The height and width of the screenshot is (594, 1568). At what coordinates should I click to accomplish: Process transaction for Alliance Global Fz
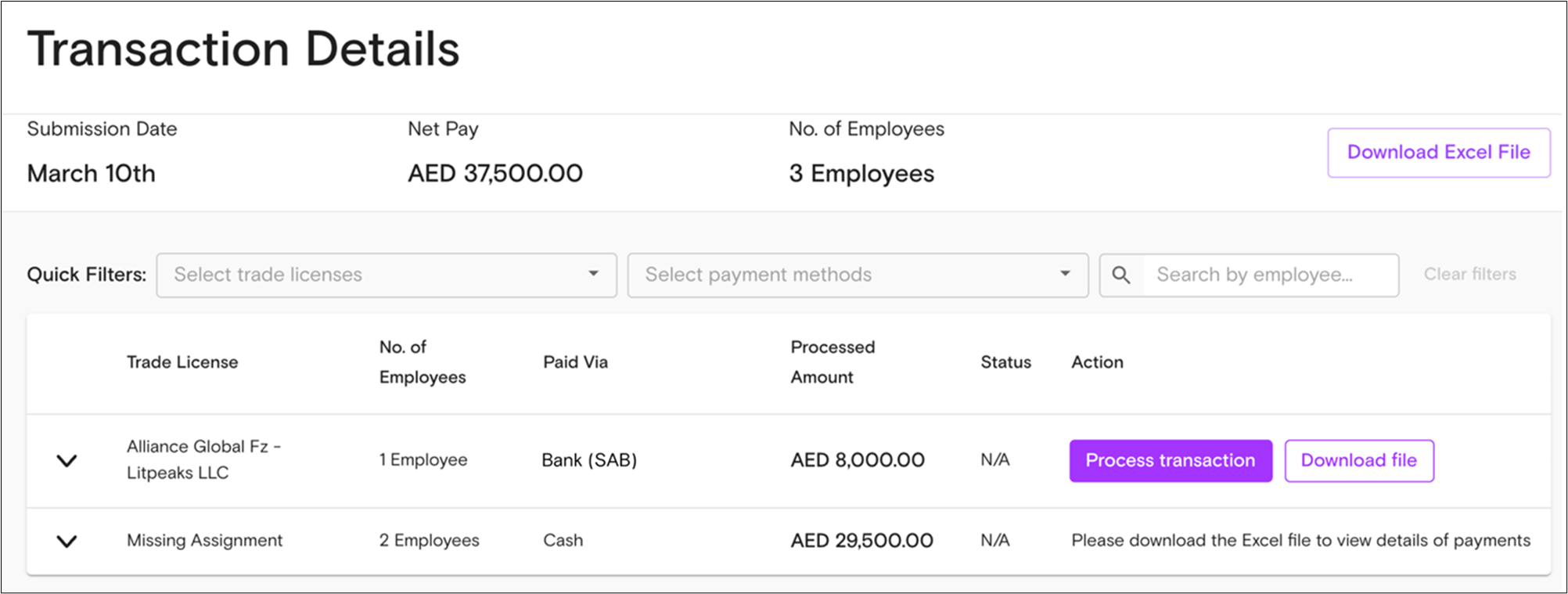click(1171, 460)
